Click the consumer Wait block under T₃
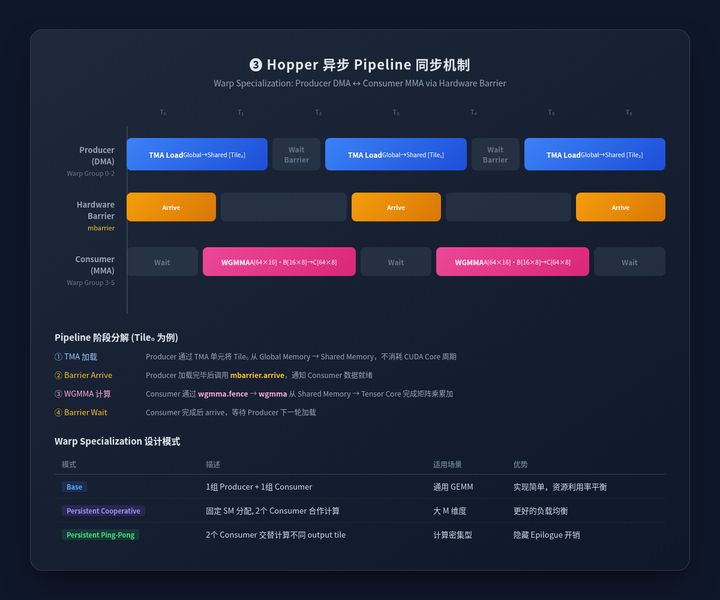This screenshot has width=720, height=600. 396,262
